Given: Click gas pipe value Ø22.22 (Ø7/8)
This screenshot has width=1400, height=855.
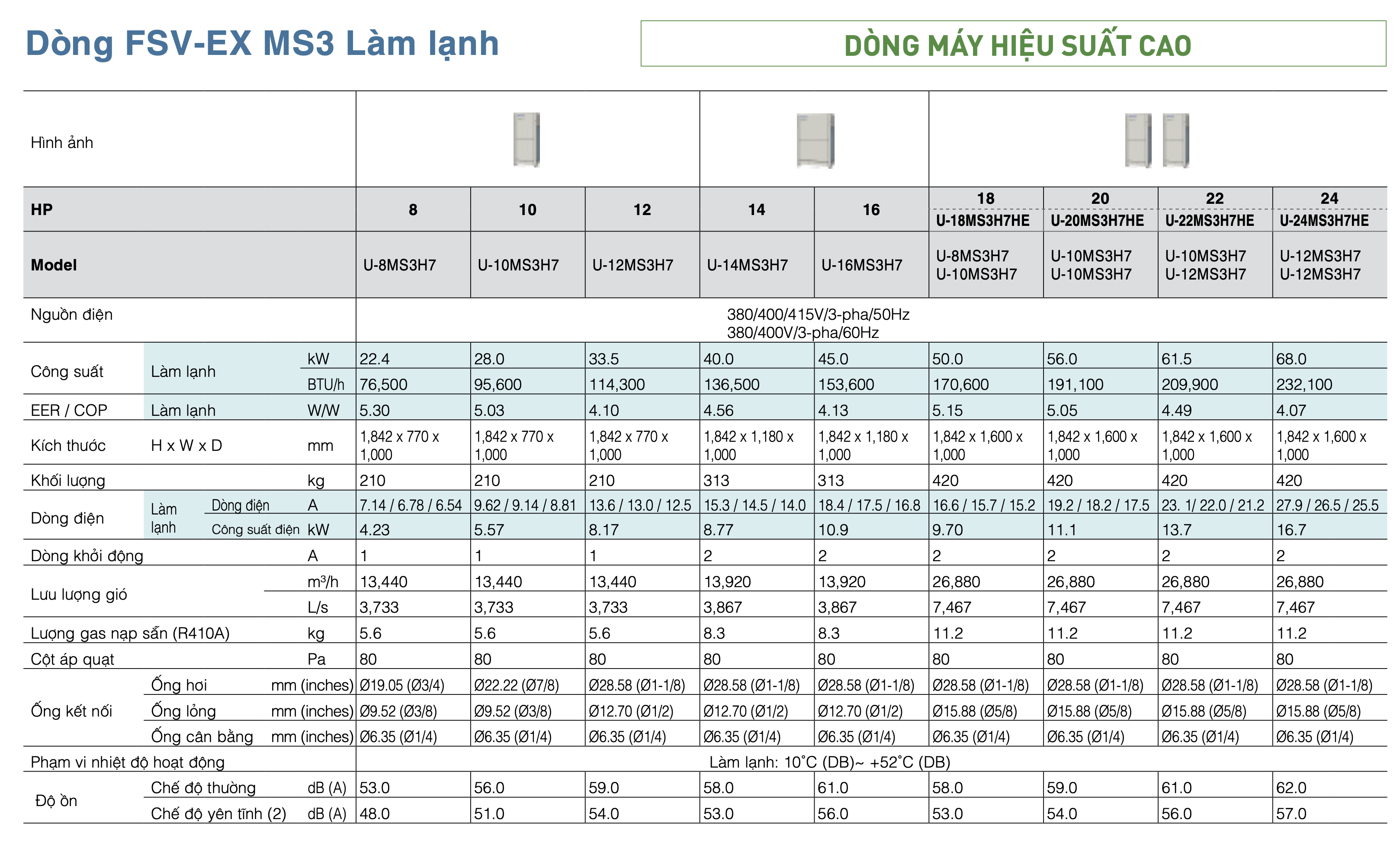Looking at the screenshot, I should point(517,685).
